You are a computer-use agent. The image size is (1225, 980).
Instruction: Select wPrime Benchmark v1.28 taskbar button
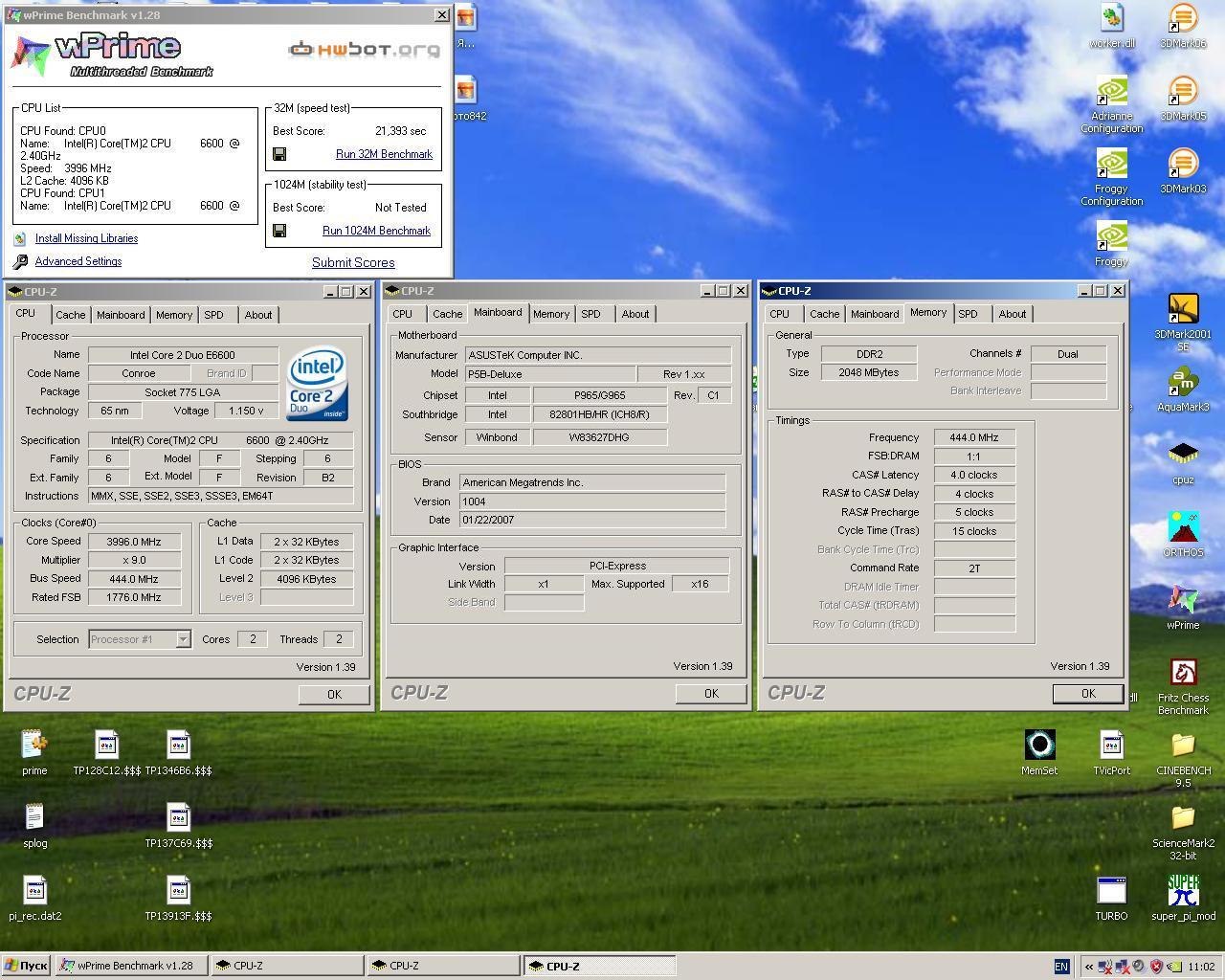131,967
